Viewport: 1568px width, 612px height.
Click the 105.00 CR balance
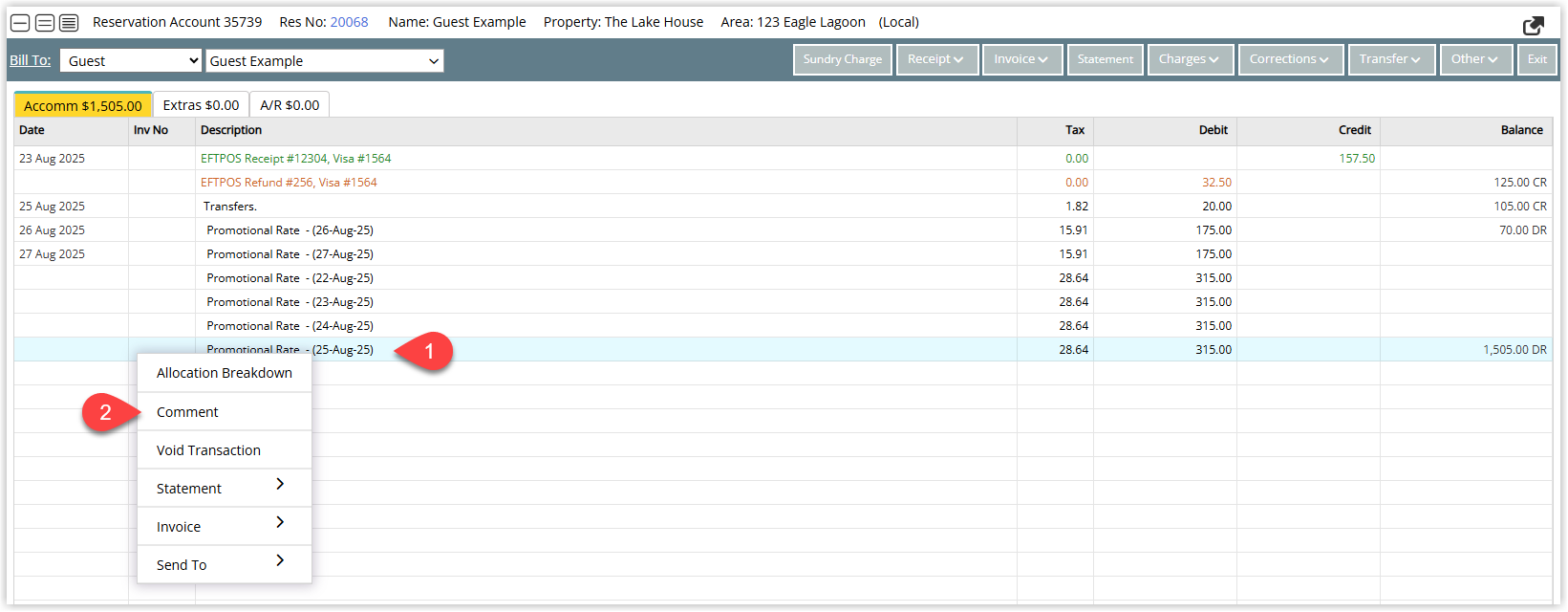[1520, 207]
